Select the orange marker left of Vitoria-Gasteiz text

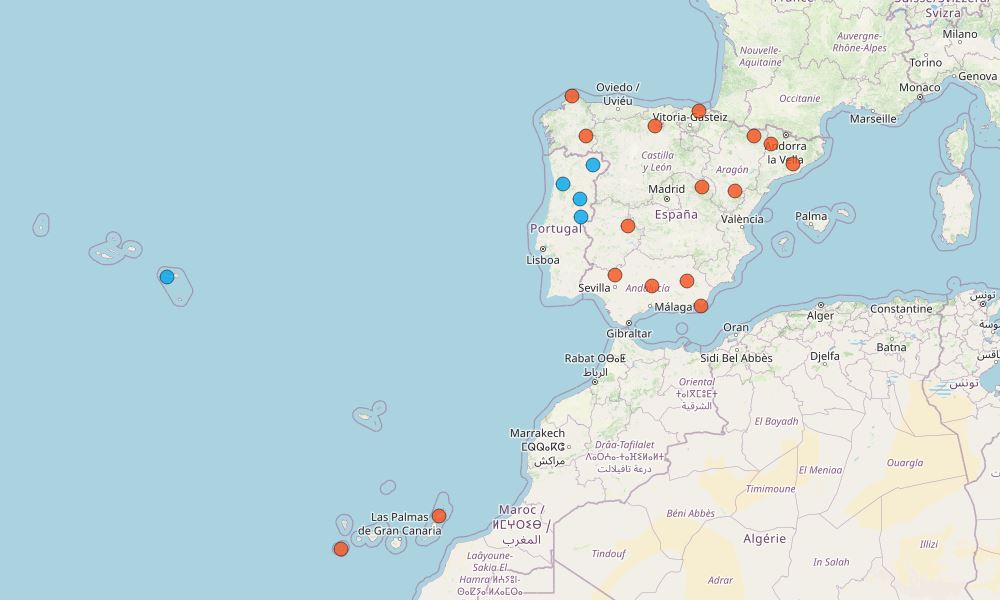click(x=655, y=126)
